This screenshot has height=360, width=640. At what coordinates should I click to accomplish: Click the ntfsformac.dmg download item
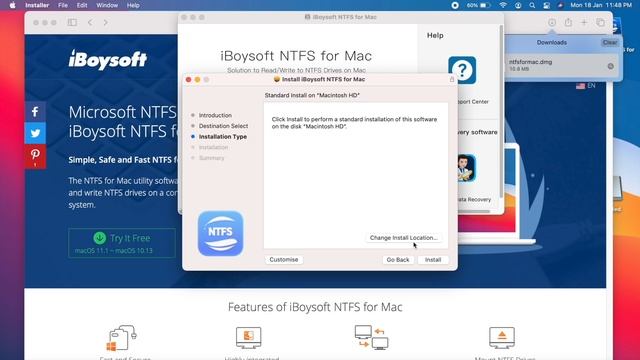(561, 66)
